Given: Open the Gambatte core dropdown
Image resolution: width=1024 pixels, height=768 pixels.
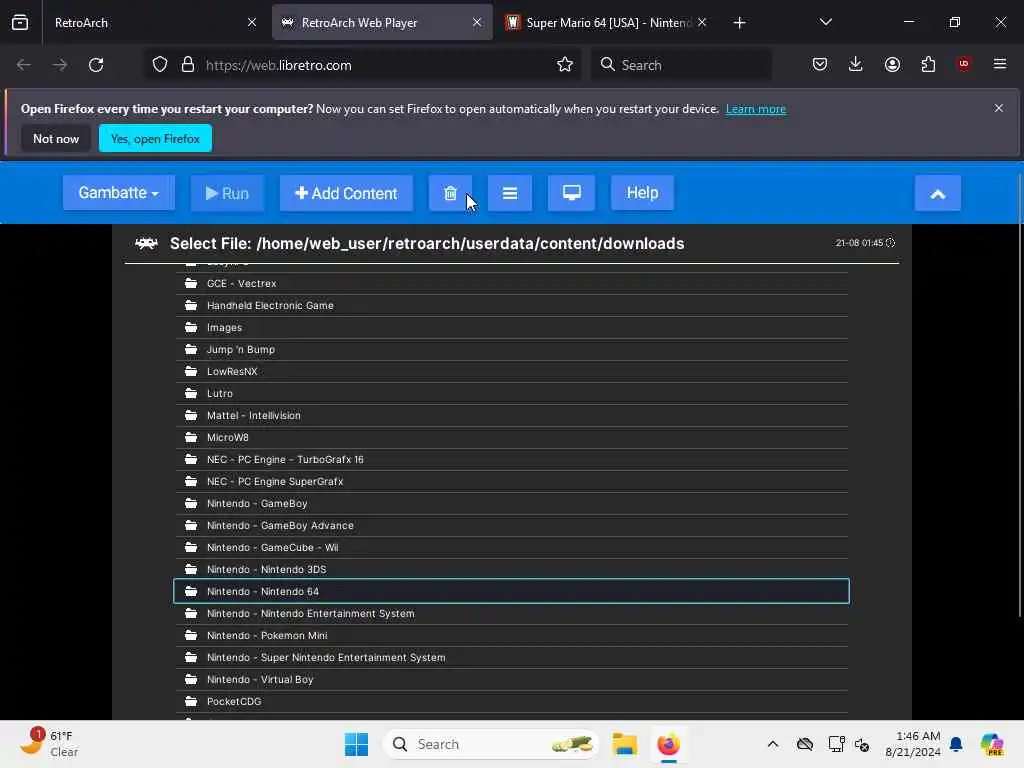Looking at the screenshot, I should pos(118,193).
